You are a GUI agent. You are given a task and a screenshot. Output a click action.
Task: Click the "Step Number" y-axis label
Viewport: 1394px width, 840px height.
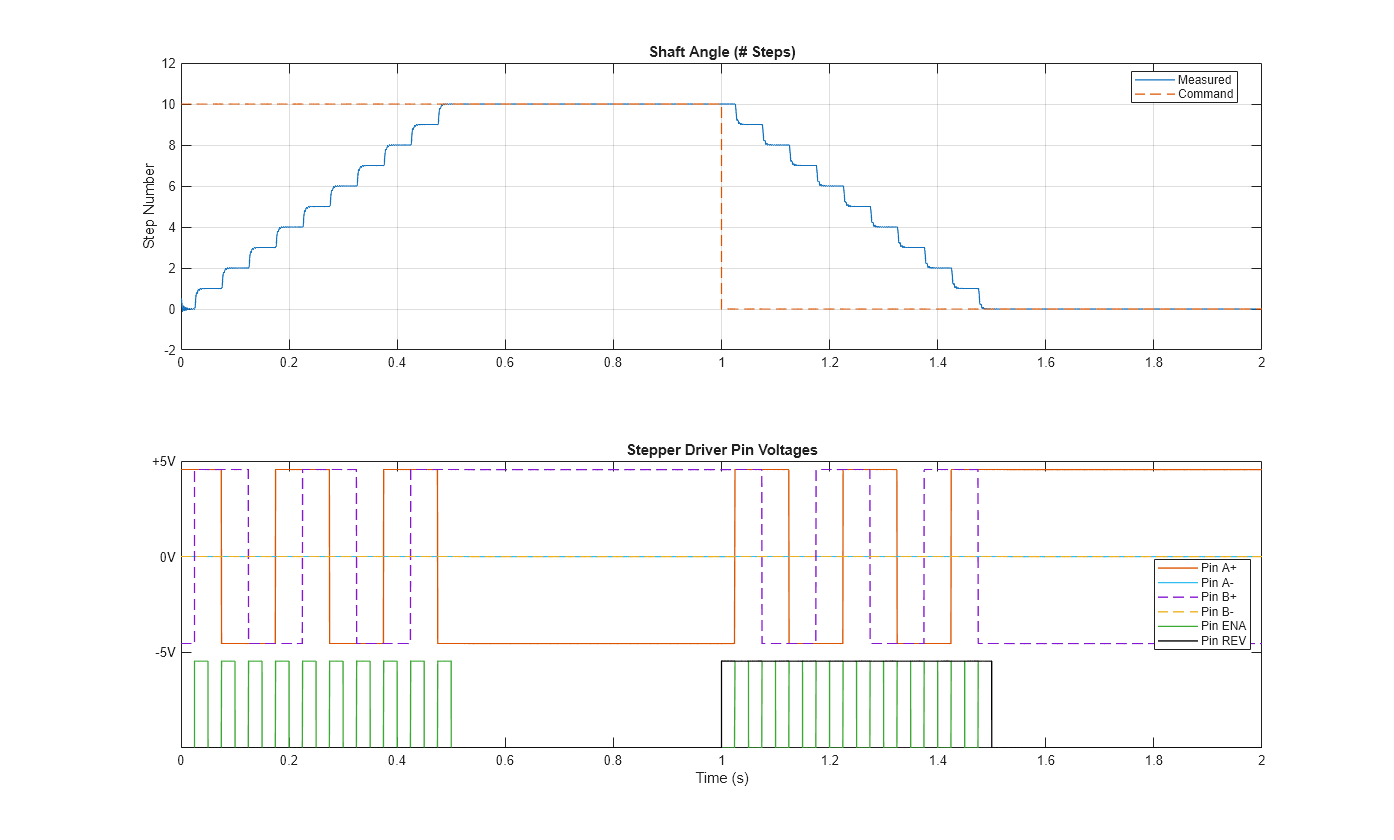point(149,207)
